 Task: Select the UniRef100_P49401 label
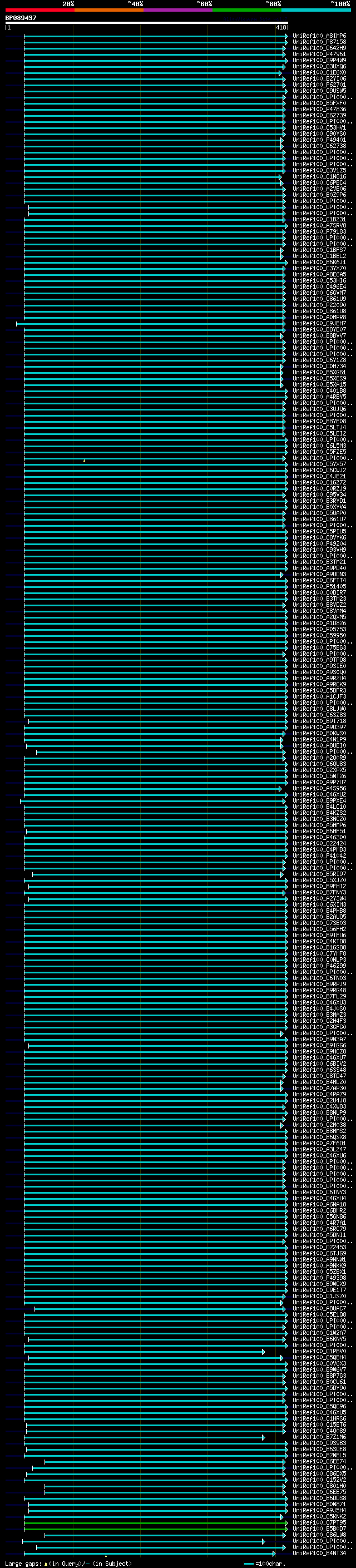point(319,140)
